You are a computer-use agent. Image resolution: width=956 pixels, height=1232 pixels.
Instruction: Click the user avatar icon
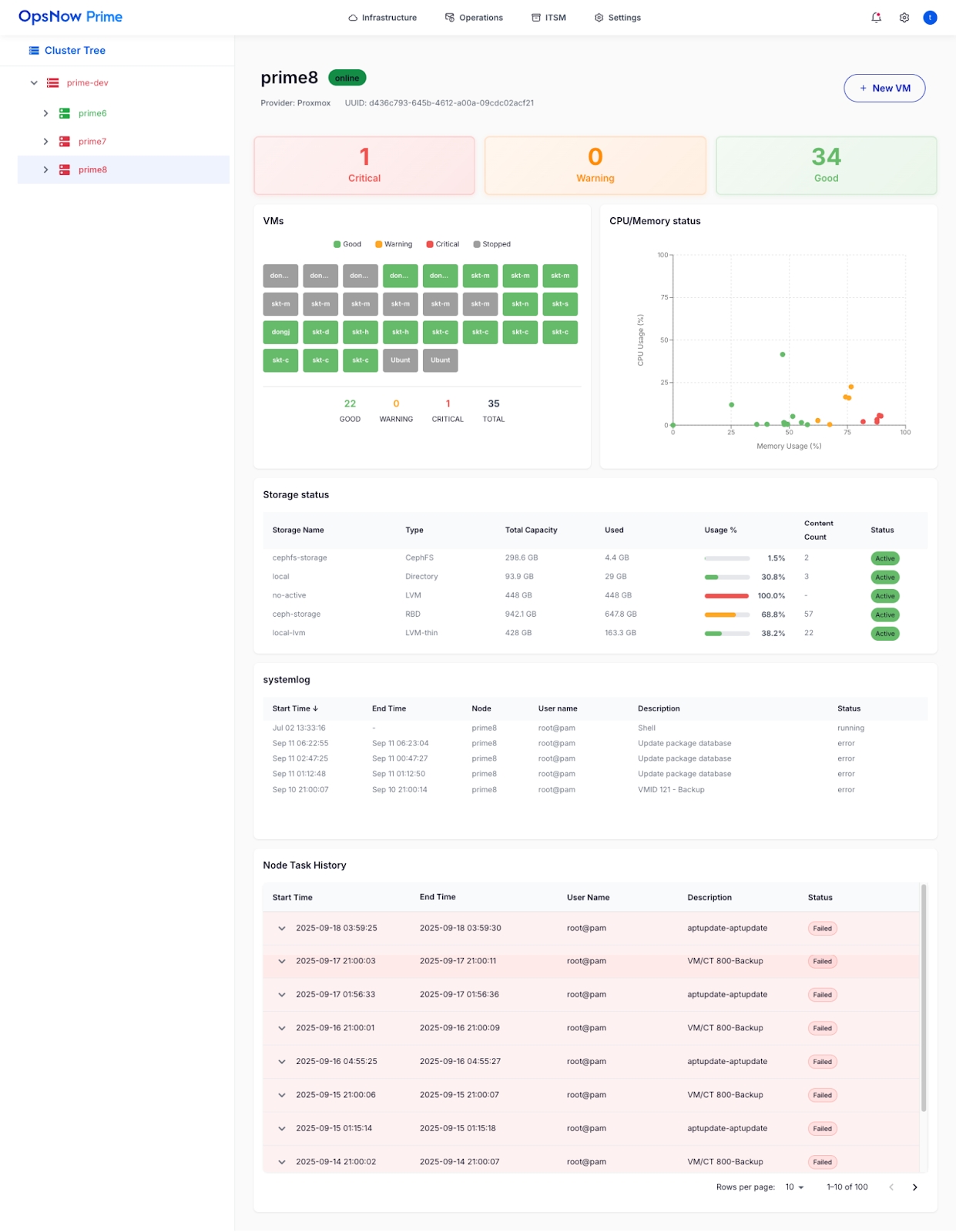click(930, 18)
